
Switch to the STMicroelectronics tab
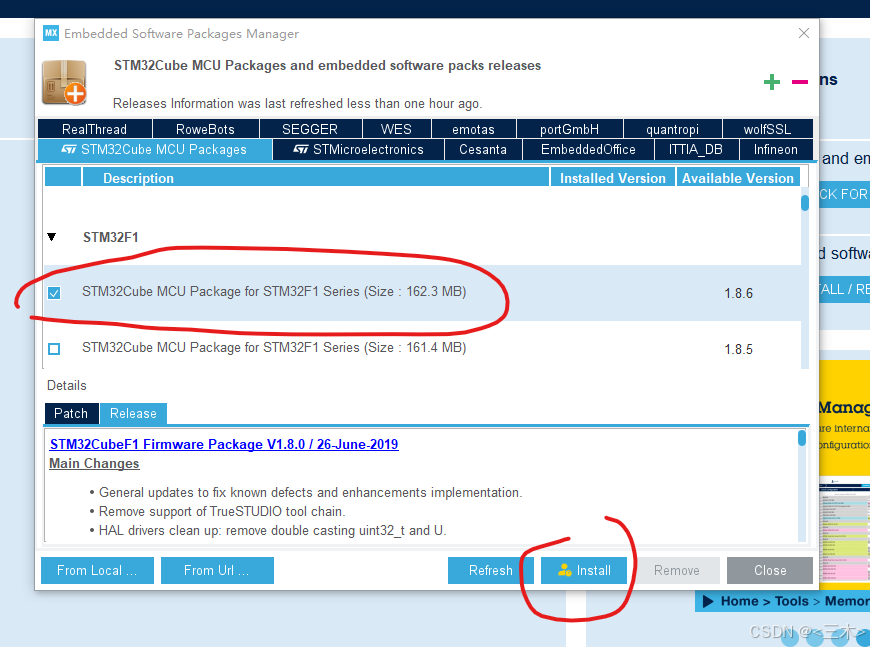[358, 149]
